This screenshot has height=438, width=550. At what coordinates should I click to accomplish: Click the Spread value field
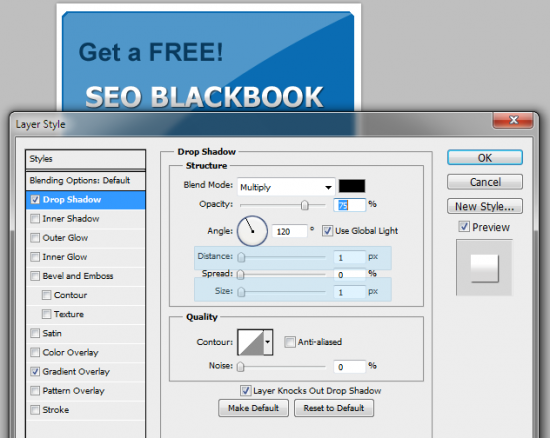click(x=349, y=275)
